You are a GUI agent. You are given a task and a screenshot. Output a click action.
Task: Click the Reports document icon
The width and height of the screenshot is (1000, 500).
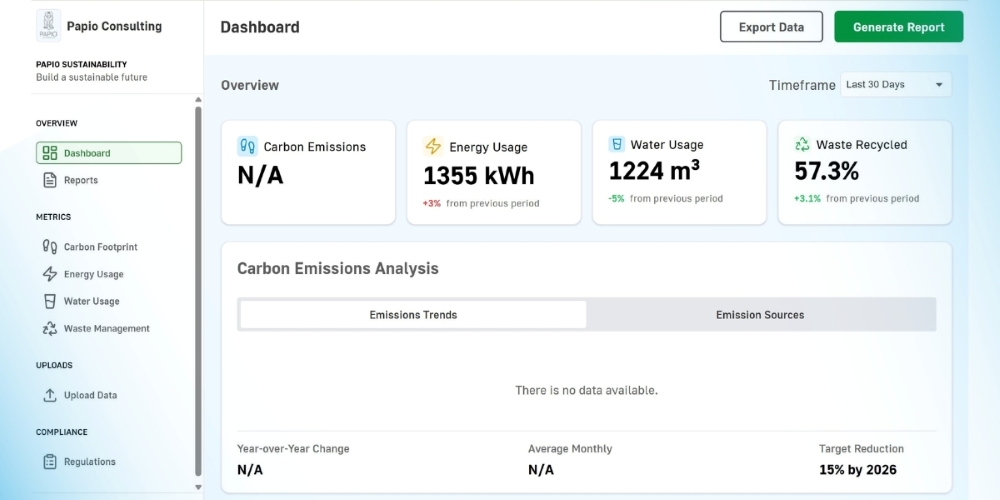coord(50,180)
